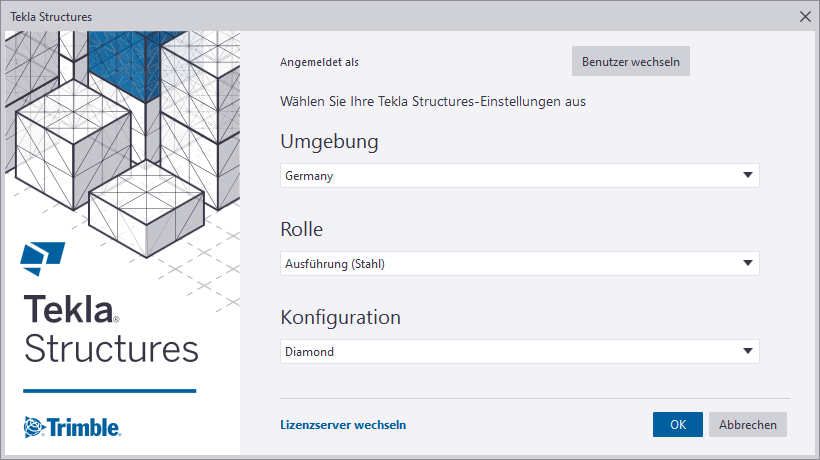Expand the Rolle dropdown arrow
The height and width of the screenshot is (460, 820).
[x=748, y=264]
